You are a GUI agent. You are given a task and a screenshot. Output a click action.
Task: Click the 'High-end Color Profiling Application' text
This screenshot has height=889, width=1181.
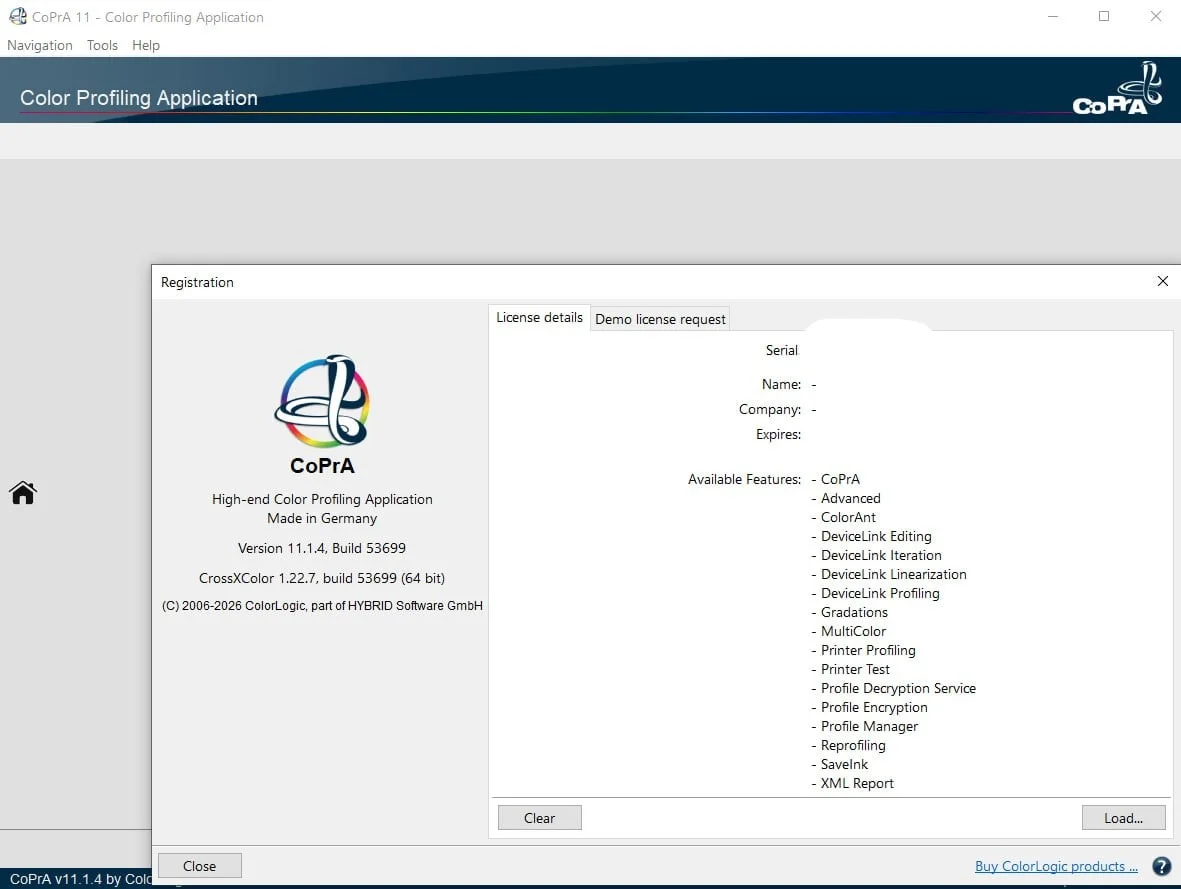click(322, 499)
